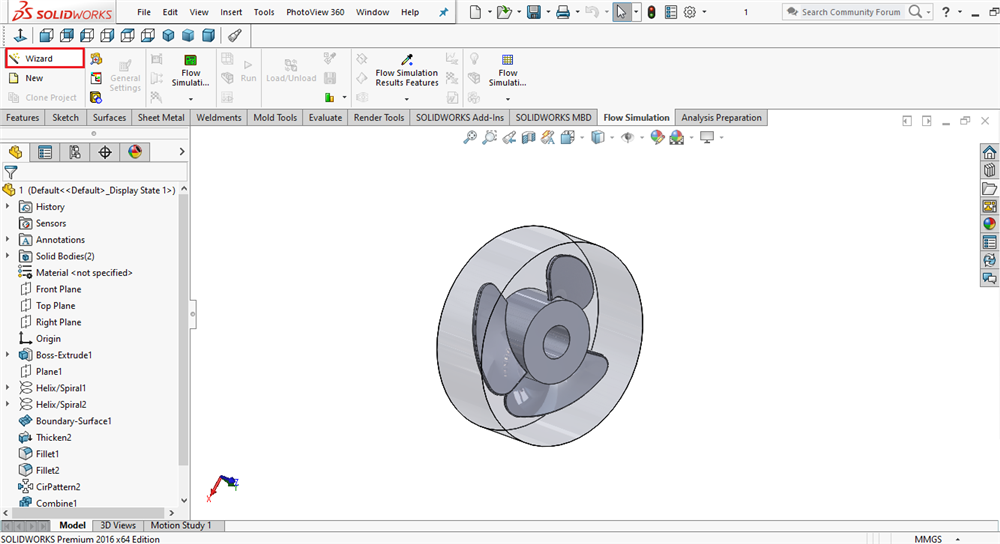This screenshot has height=544, width=1000.
Task: Expand the Solid Bodies(2) folder
Action: click(x=8, y=256)
